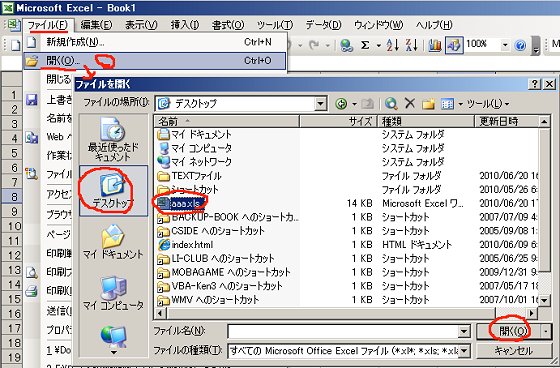560x368 pixels.
Task: Expand the ファイルの種類 file type dropdown
Action: pyautogui.click(x=464, y=350)
